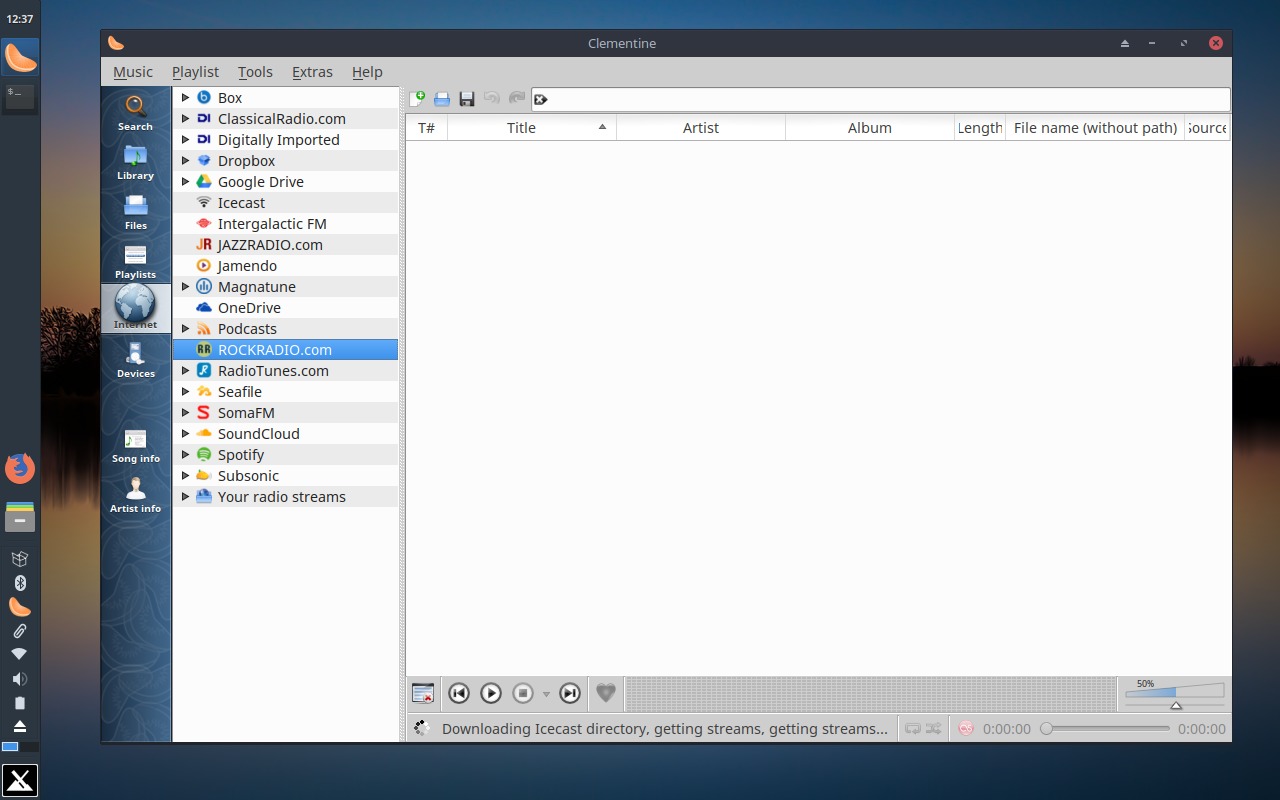Toggle repeat mode in the status bar
The height and width of the screenshot is (800, 1280).
pyautogui.click(x=911, y=729)
